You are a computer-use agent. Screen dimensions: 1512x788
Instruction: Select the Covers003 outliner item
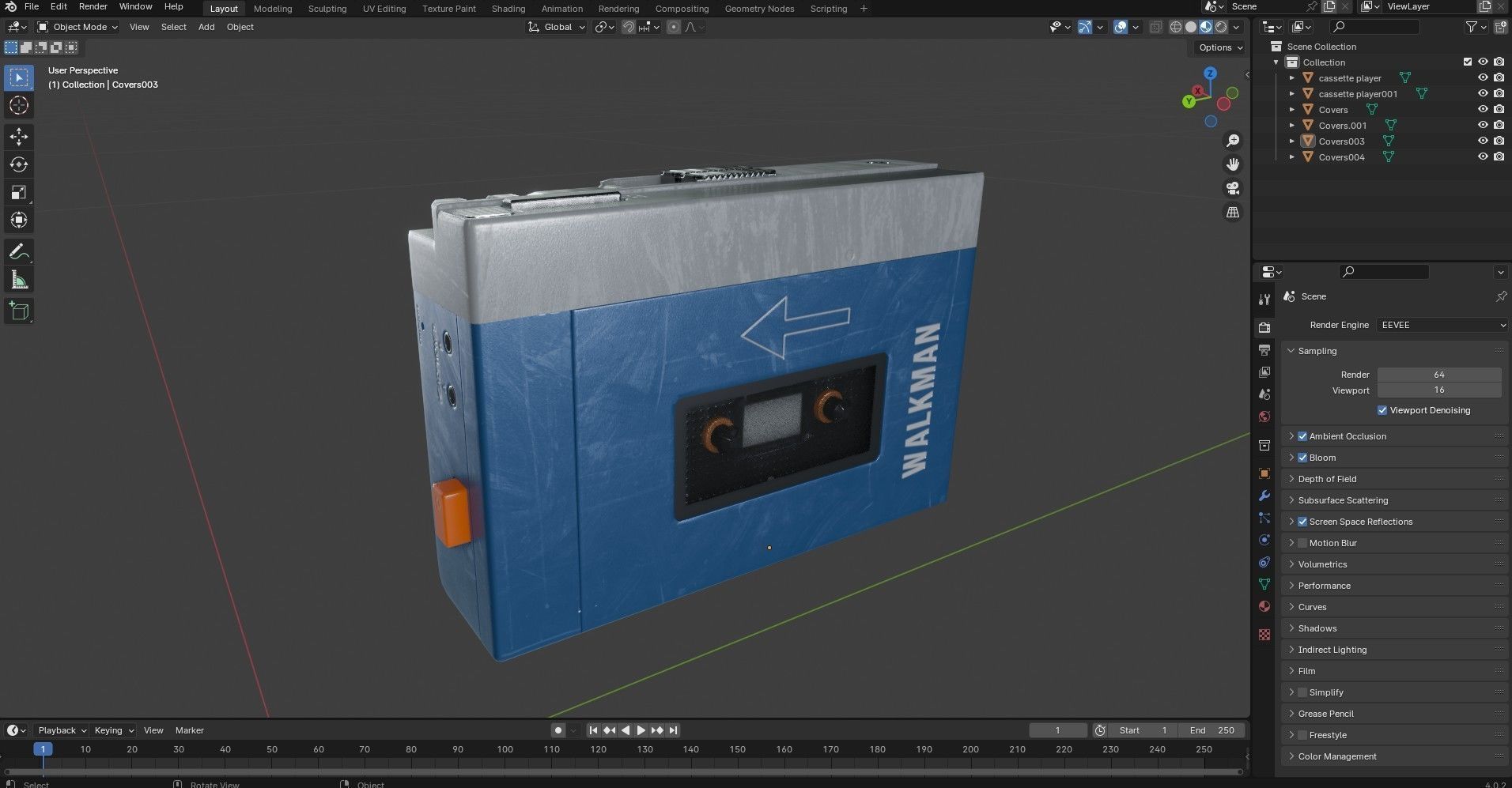[x=1341, y=141]
